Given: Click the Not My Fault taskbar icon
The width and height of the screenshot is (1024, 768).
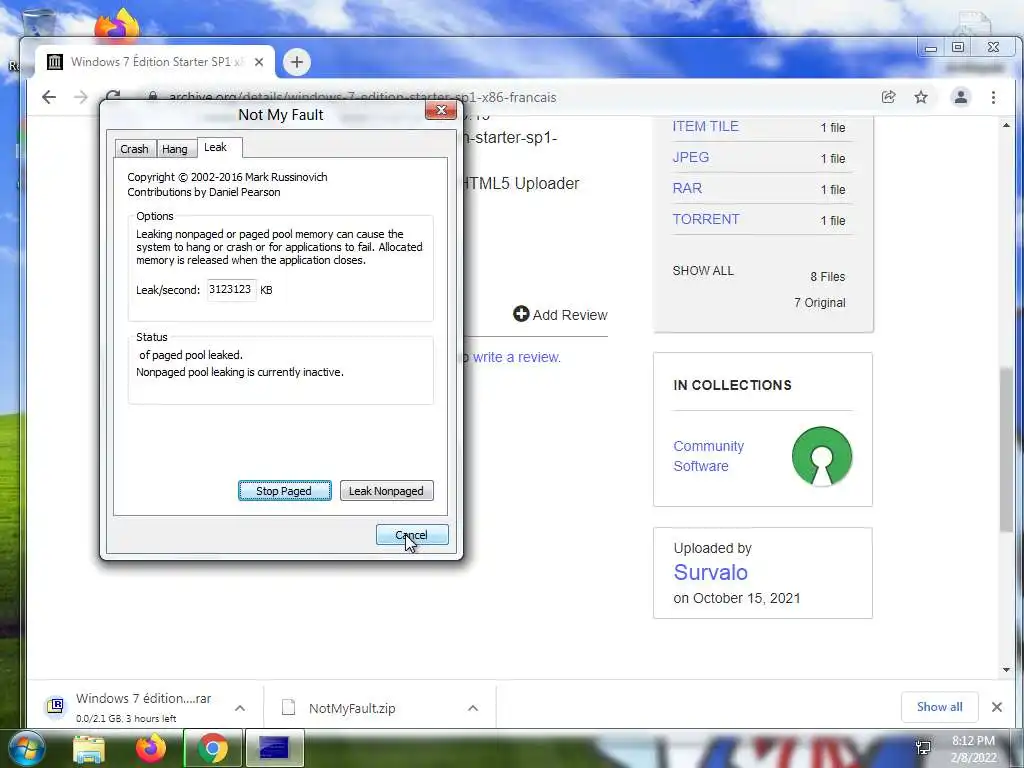Looking at the screenshot, I should coord(274,748).
